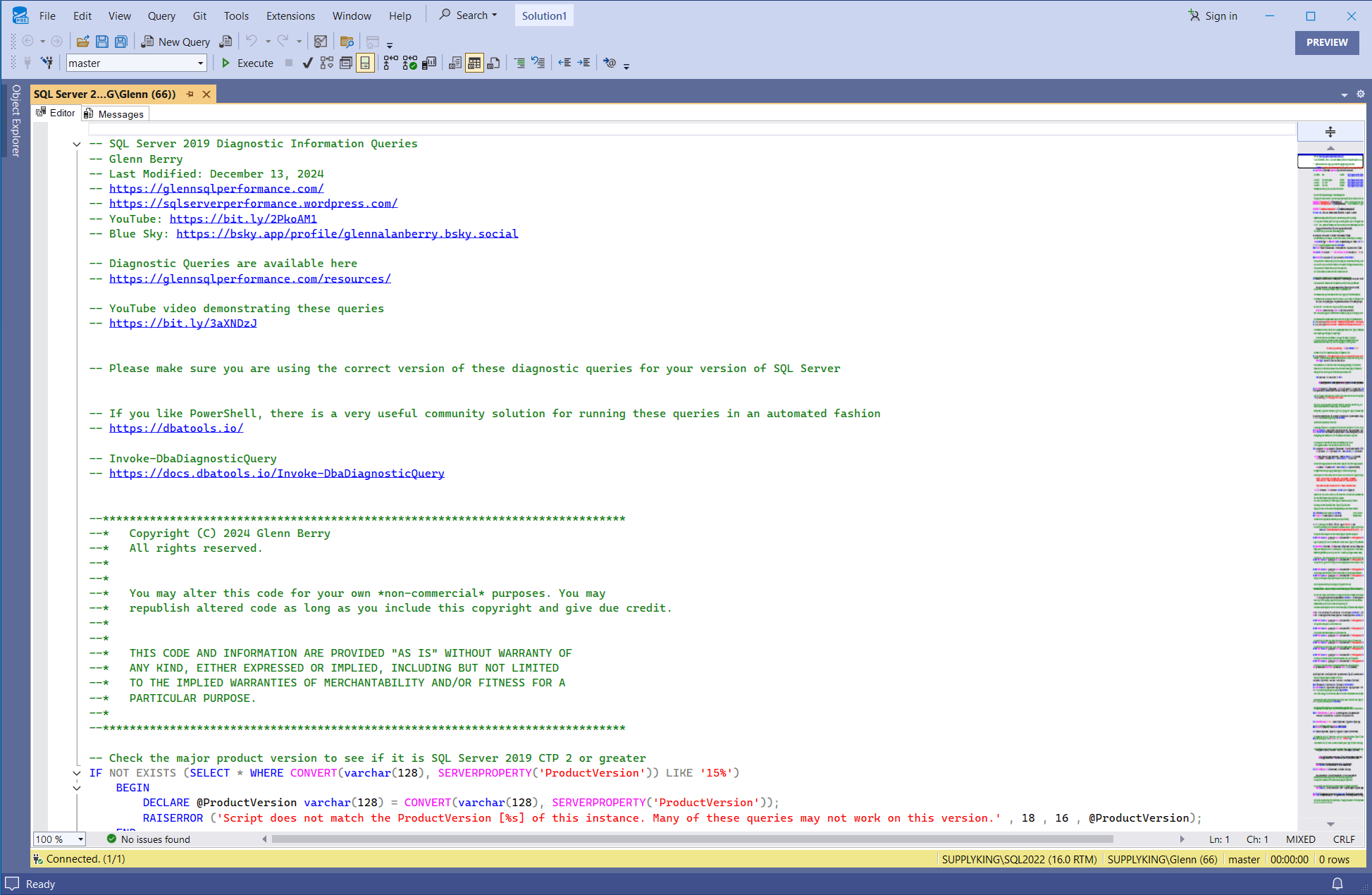
Task: Click the Execute button
Action: click(x=247, y=63)
